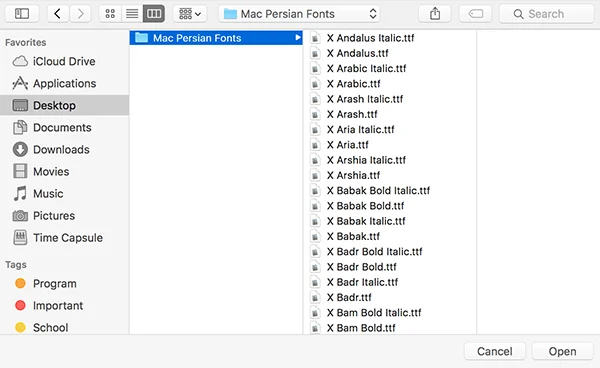Select file X Badr Italic.ttf

point(390,282)
